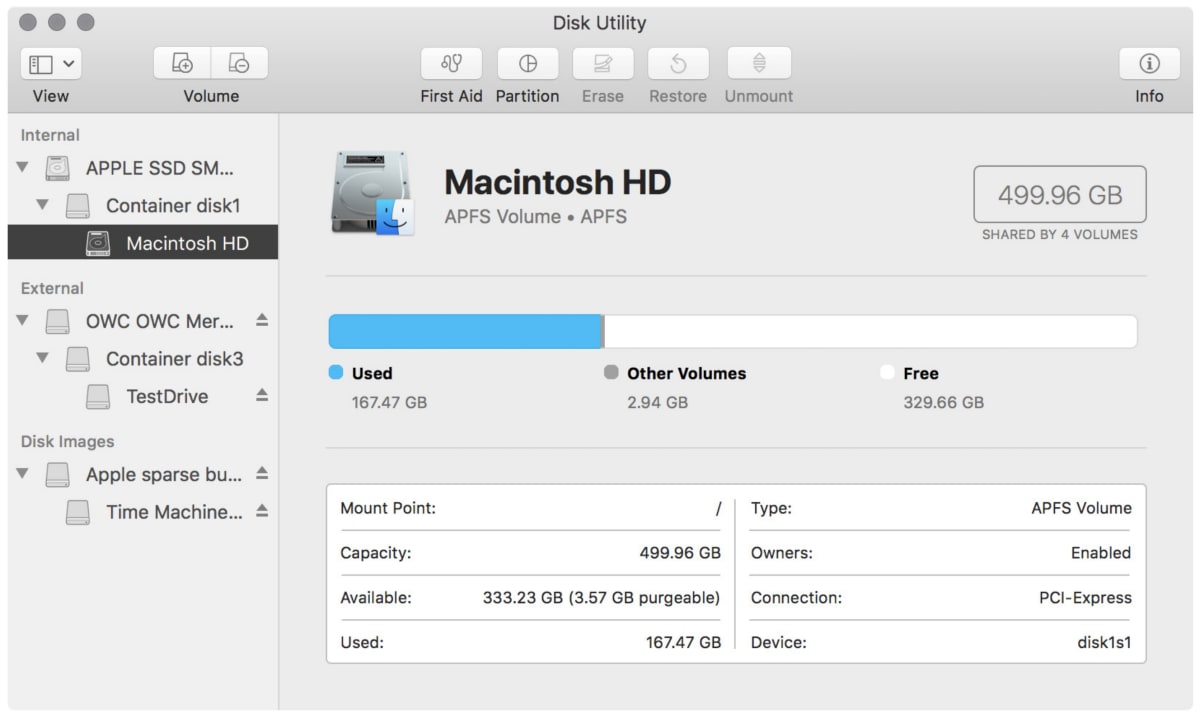Select the Restore toolbar icon
The image size is (1200, 717).
point(677,63)
